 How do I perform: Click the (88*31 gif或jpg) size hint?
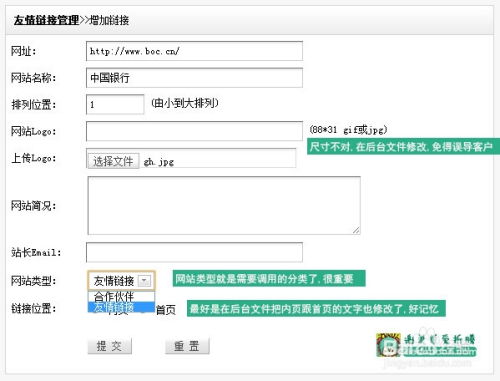tap(348, 129)
